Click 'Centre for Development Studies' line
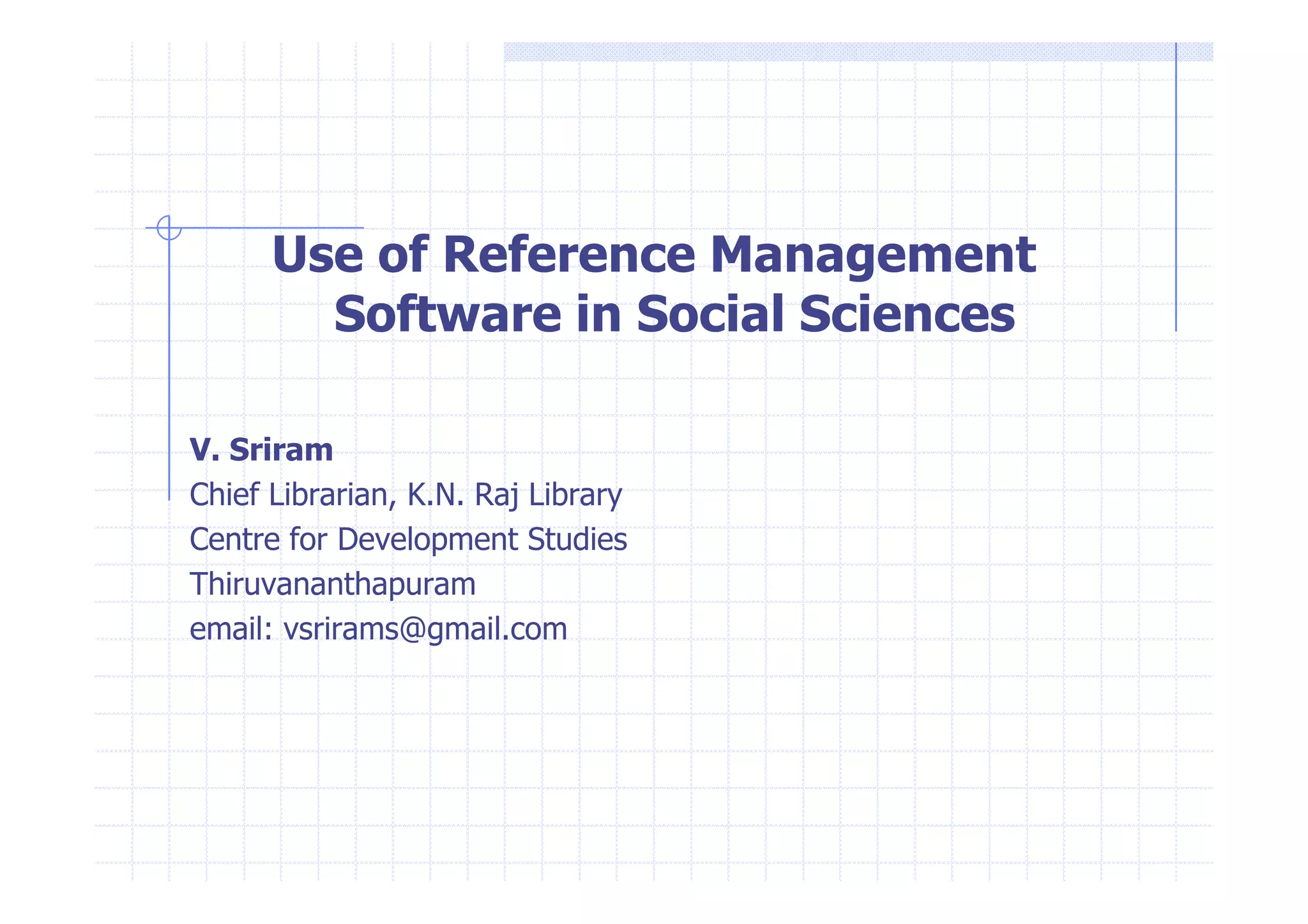The height and width of the screenshot is (924, 1308). (x=408, y=540)
